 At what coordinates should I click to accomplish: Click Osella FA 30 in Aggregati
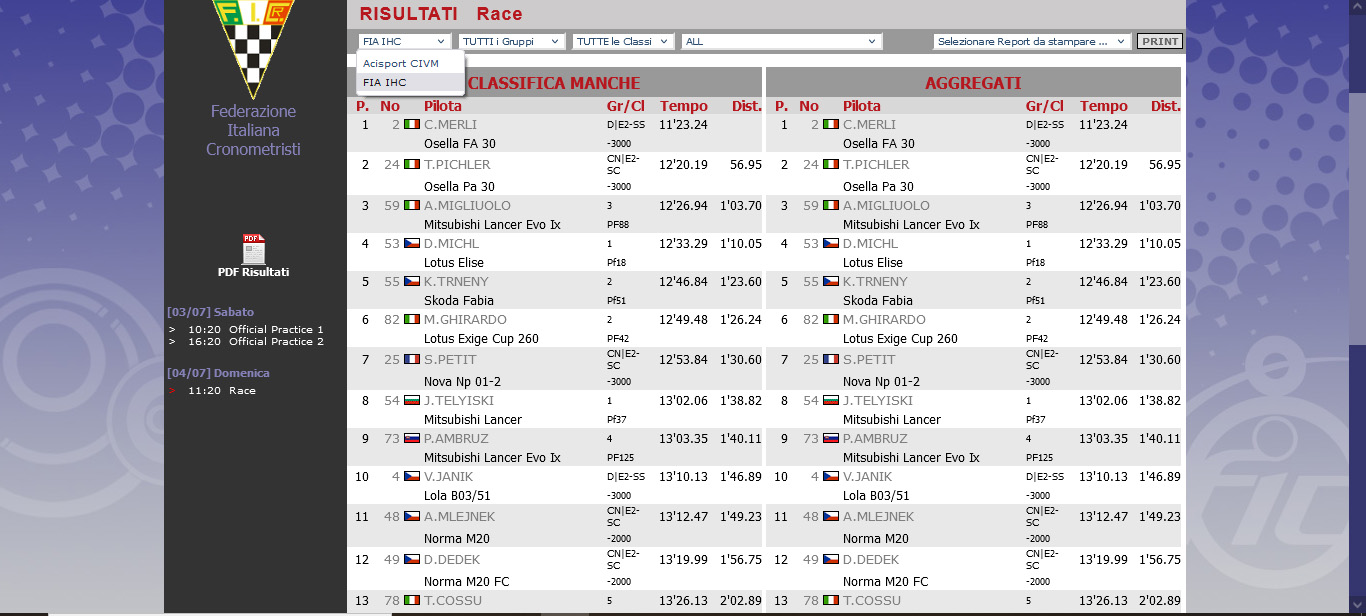click(879, 144)
